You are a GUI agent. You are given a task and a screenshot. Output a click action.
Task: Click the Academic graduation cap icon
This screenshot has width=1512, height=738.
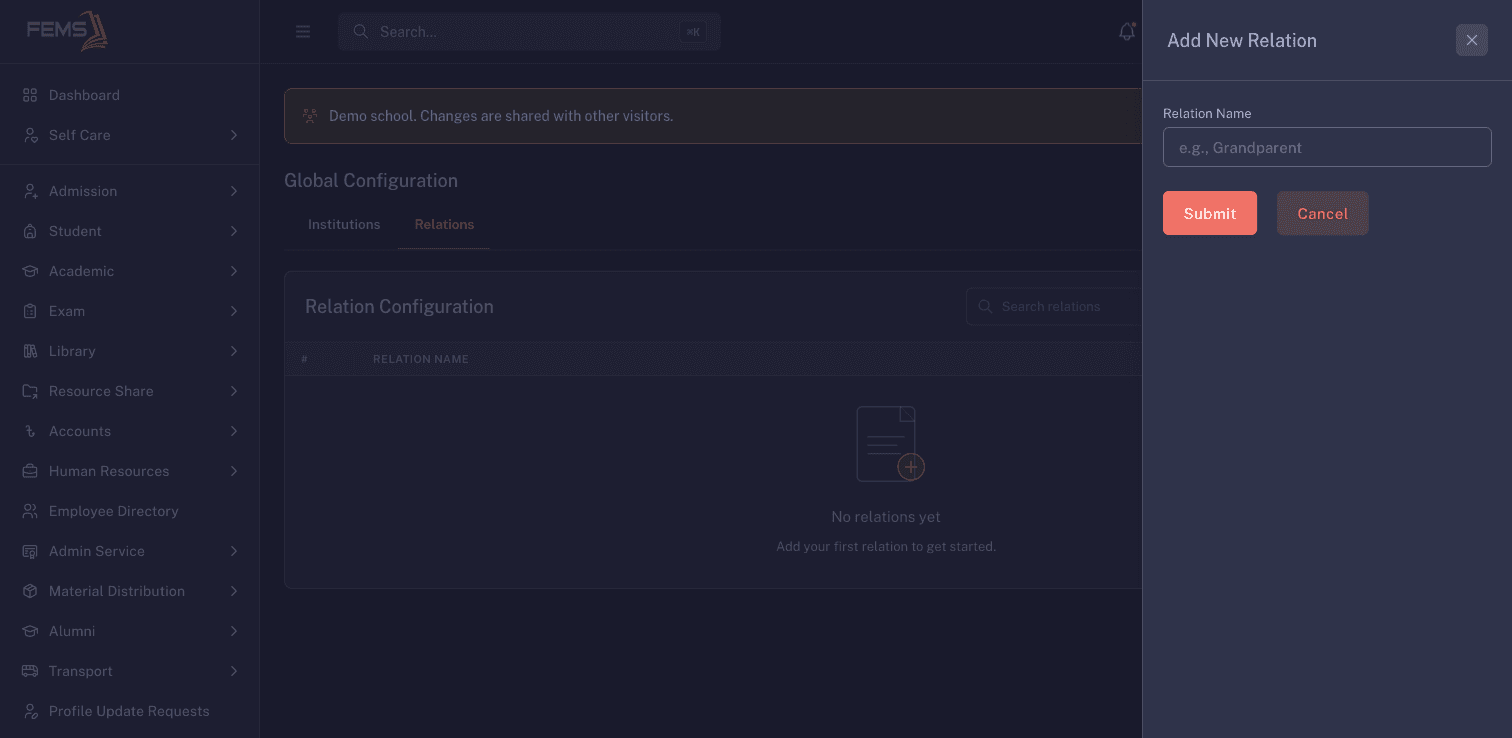(x=30, y=271)
